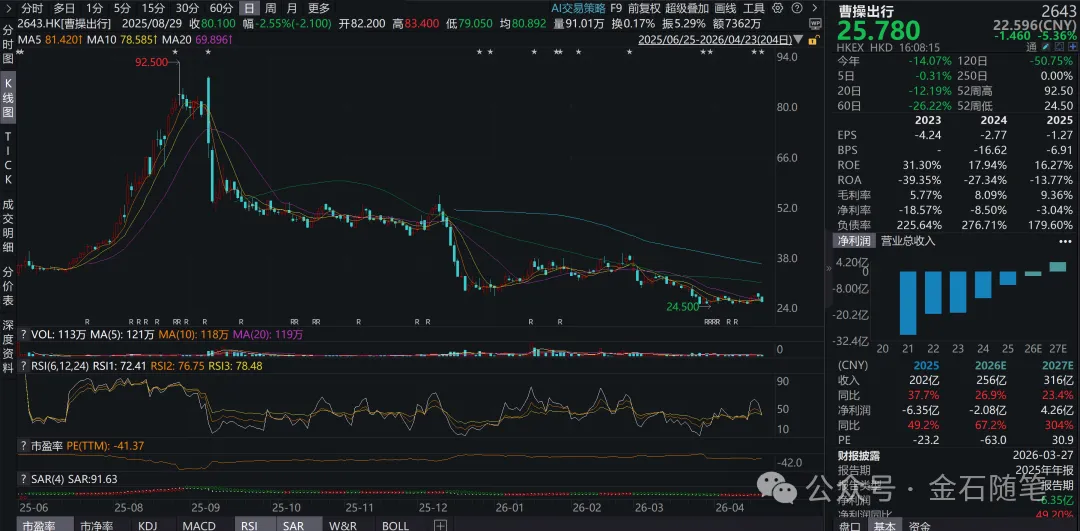The image size is (1080, 531).
Task: Toggle KDJ indicator tab
Action: (149, 525)
